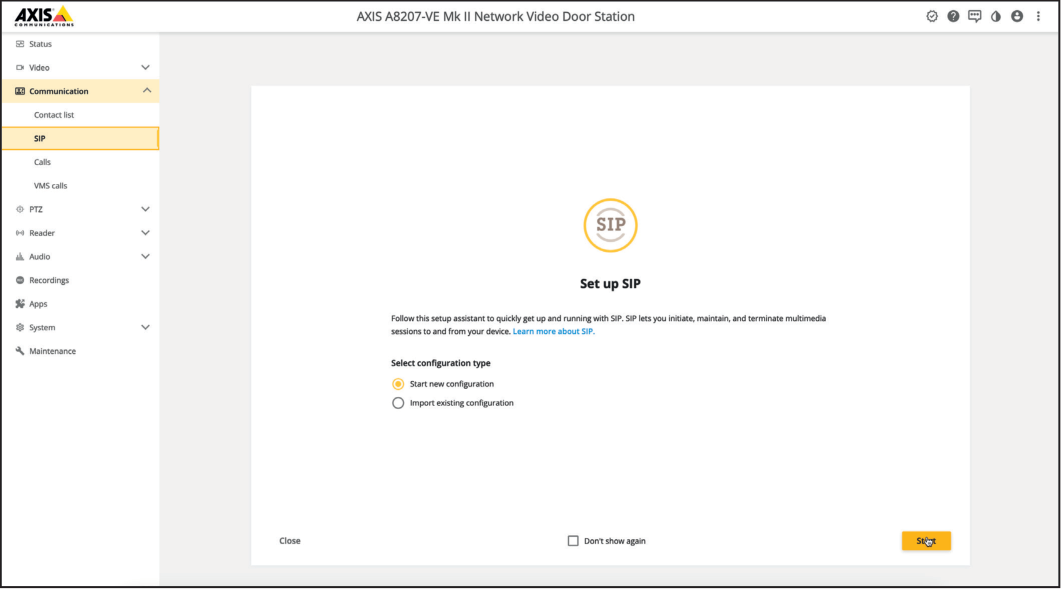Open the Status page from the sidebar
Viewport: 1062px width, 590px height.
click(x=43, y=43)
